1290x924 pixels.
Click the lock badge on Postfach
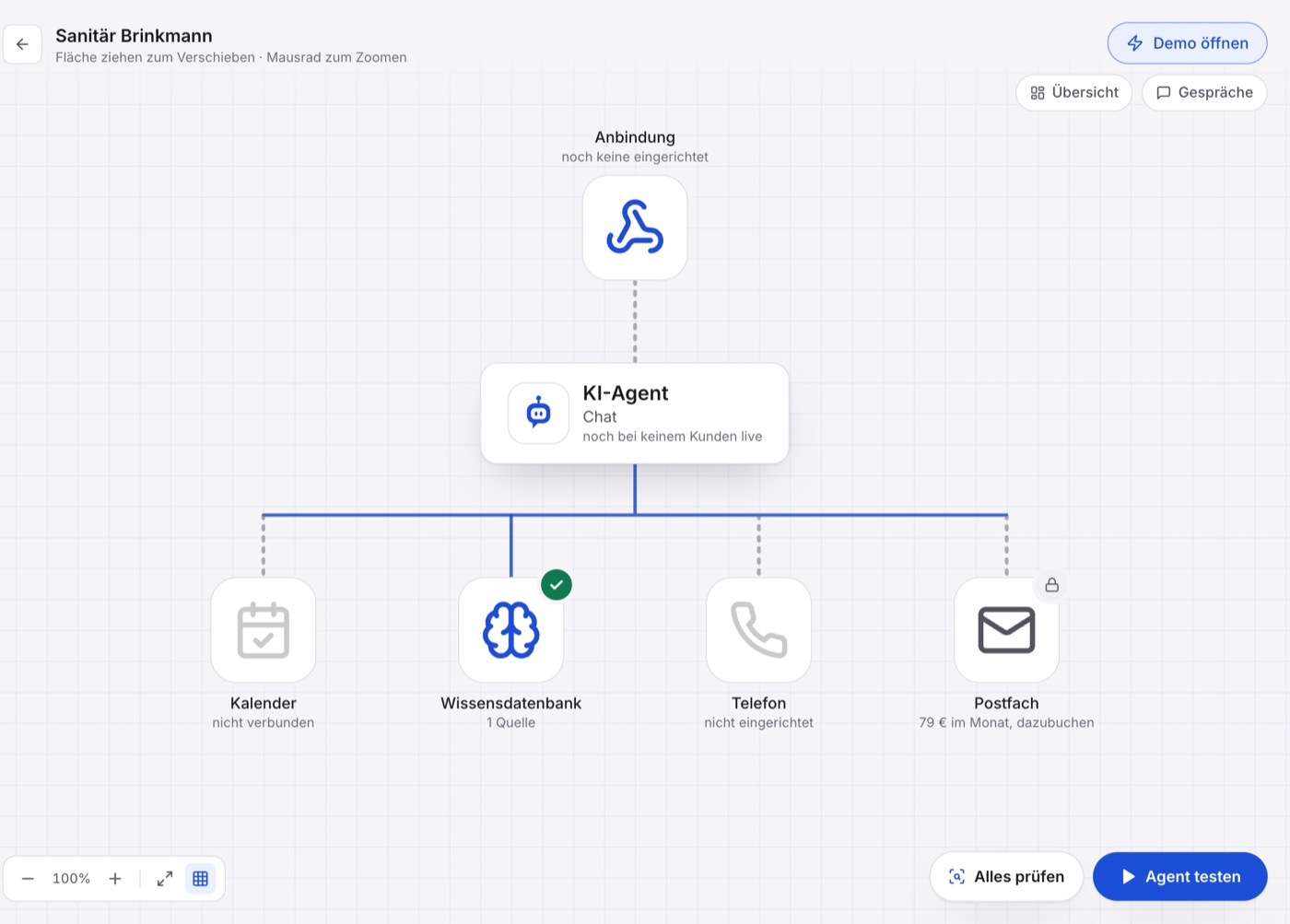pos(1051,585)
